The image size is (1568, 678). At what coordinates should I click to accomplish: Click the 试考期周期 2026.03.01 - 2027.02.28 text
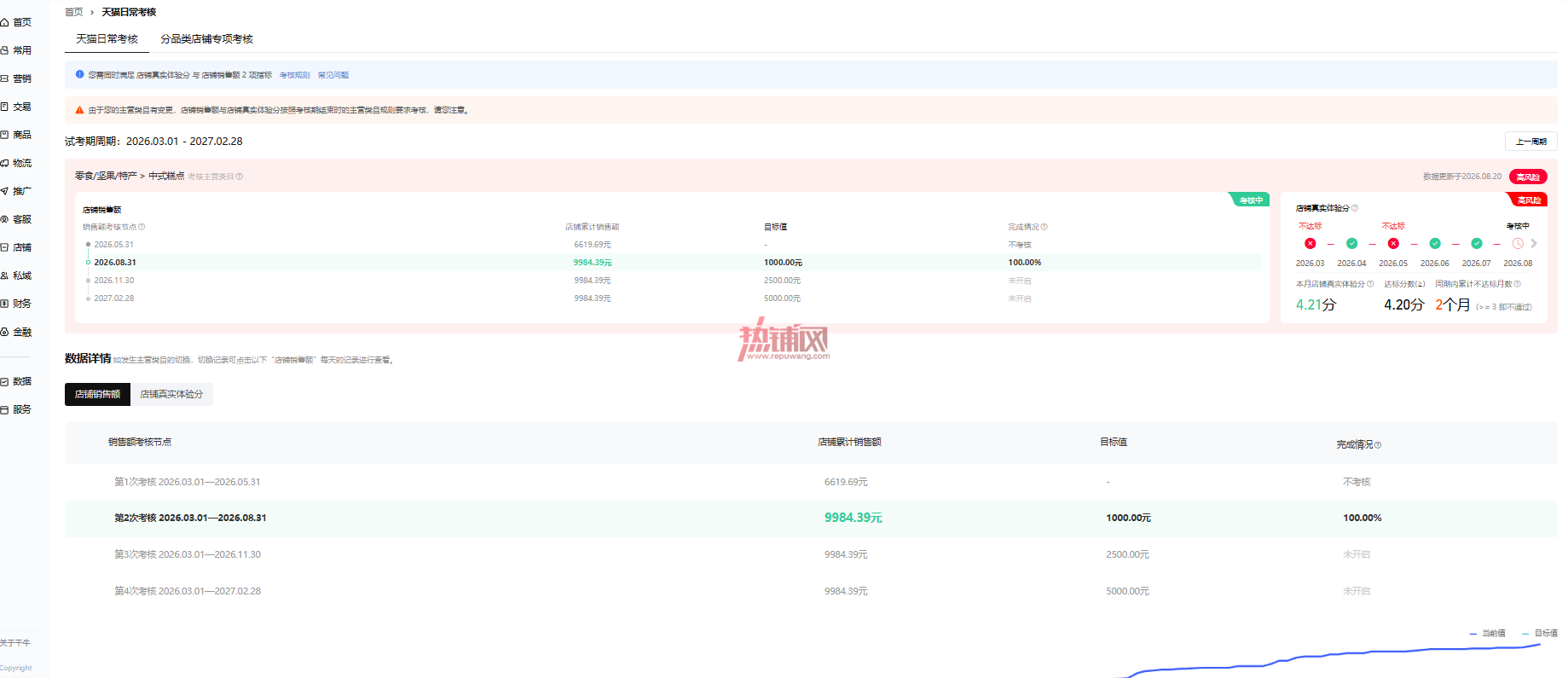pyautogui.click(x=153, y=142)
